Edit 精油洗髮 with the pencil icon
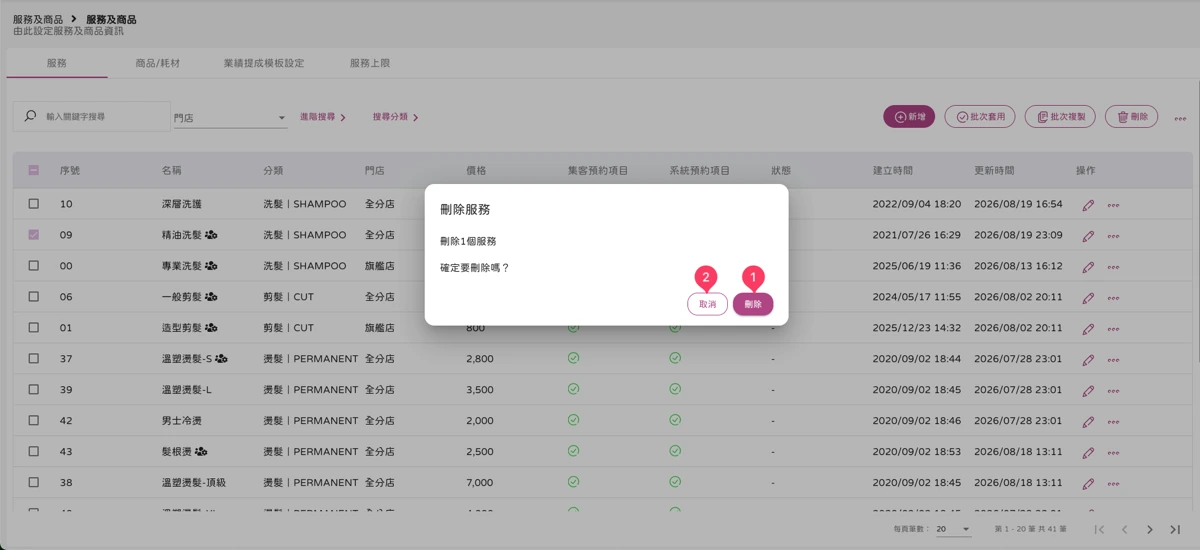Image resolution: width=1200 pixels, height=550 pixels. tap(1088, 236)
